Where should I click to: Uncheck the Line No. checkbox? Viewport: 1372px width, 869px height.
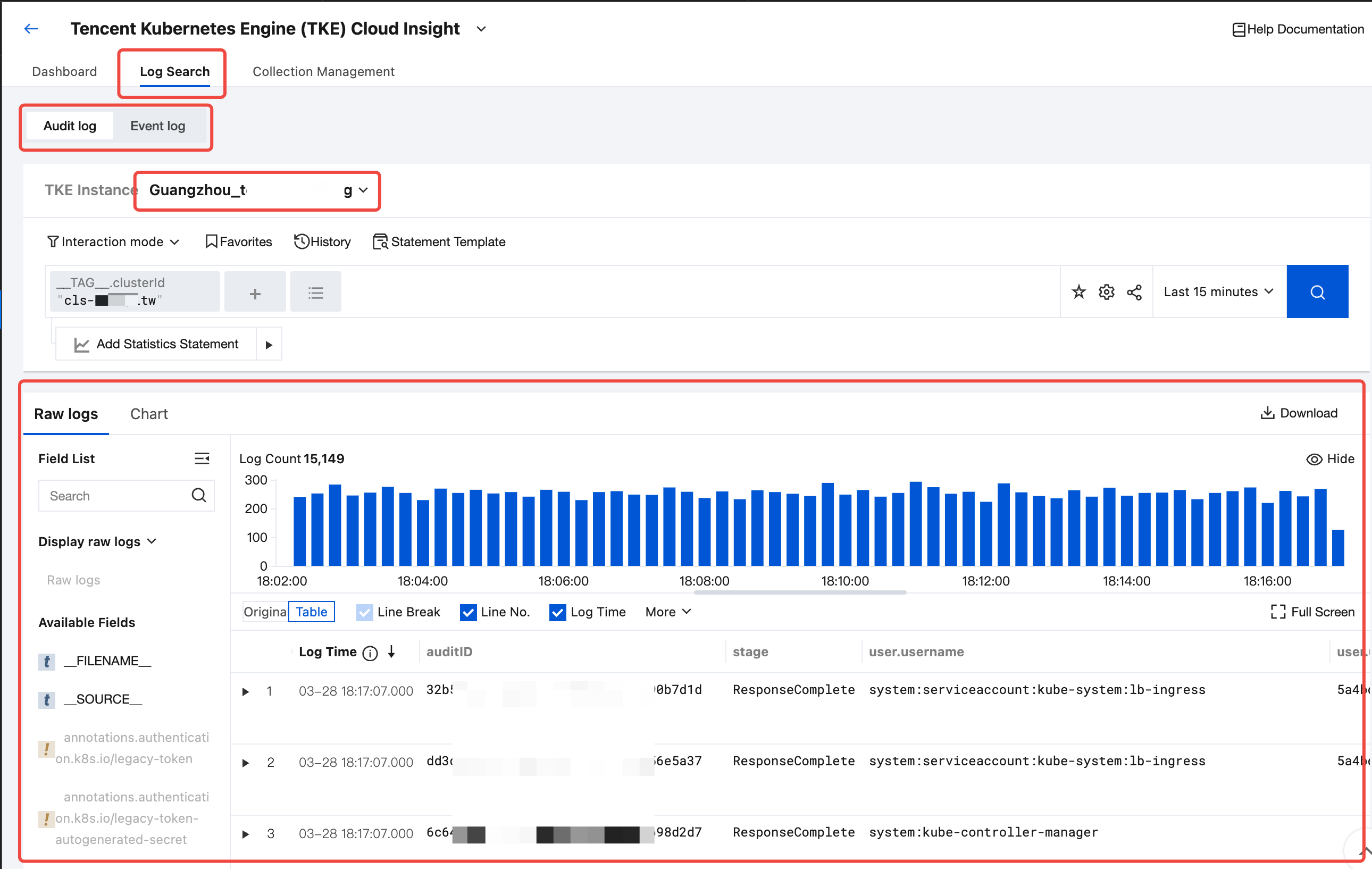[468, 612]
